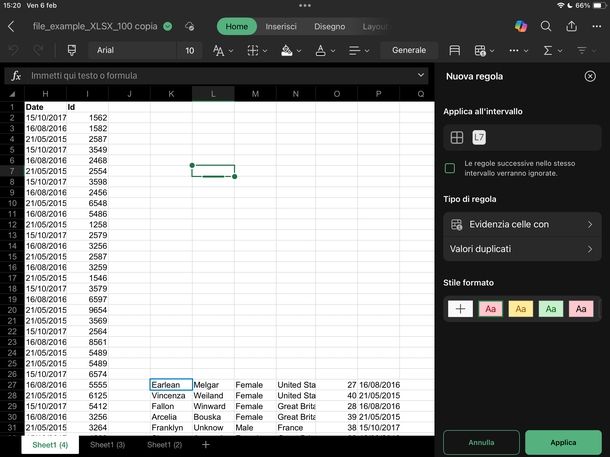The image size is (610, 457).
Task: Switch to the Inserisci tab
Action: coord(281,26)
